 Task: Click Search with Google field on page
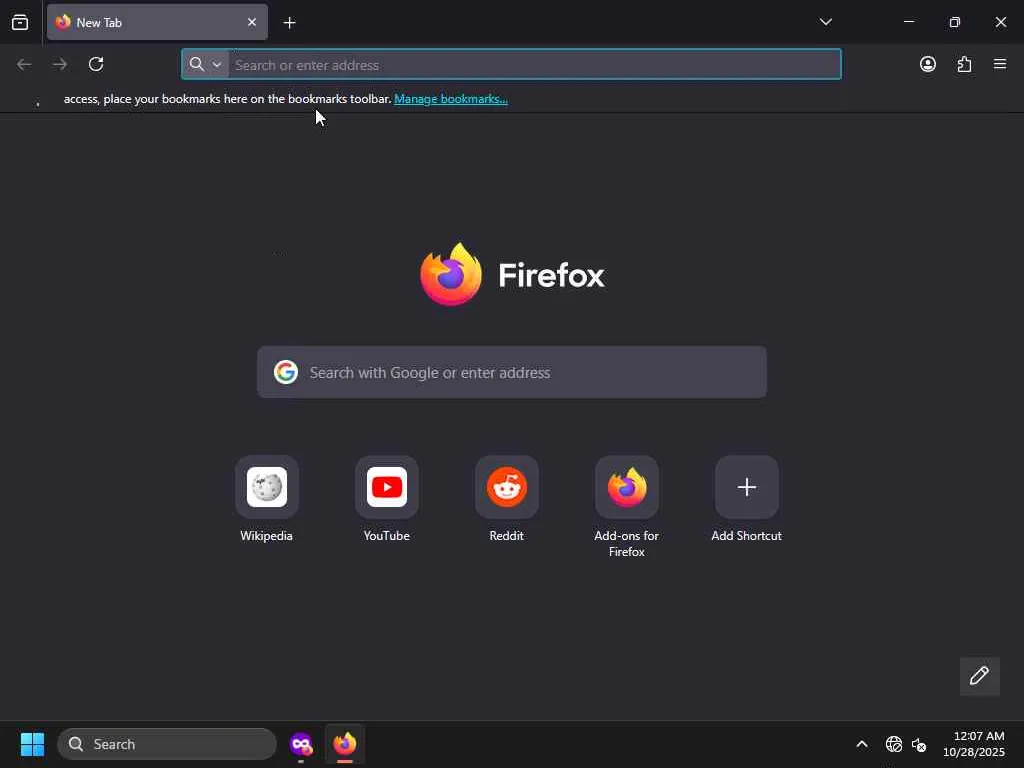(511, 372)
